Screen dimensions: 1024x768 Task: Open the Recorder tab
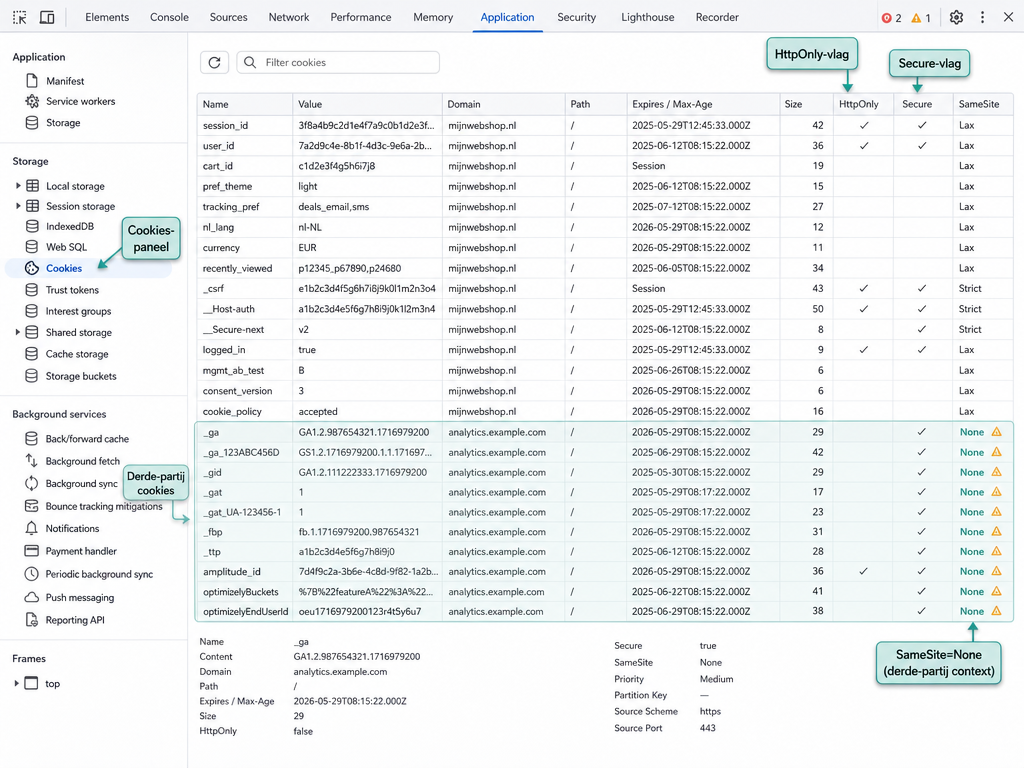pos(717,18)
